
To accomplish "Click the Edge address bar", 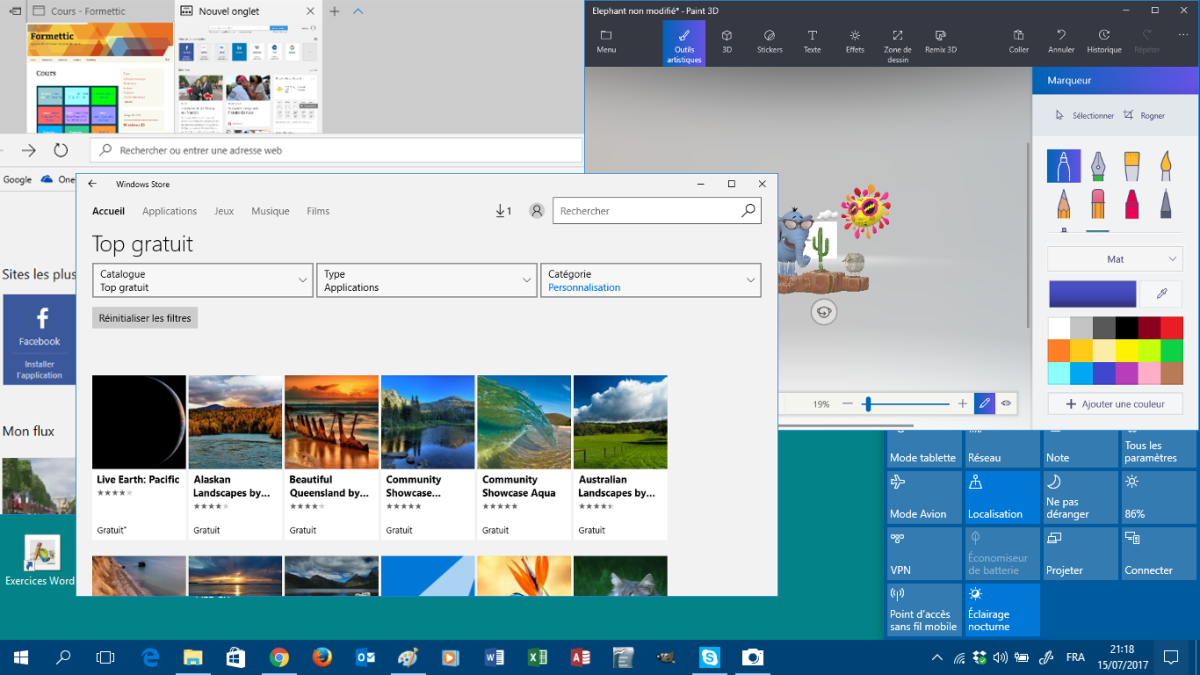I will 336,150.
